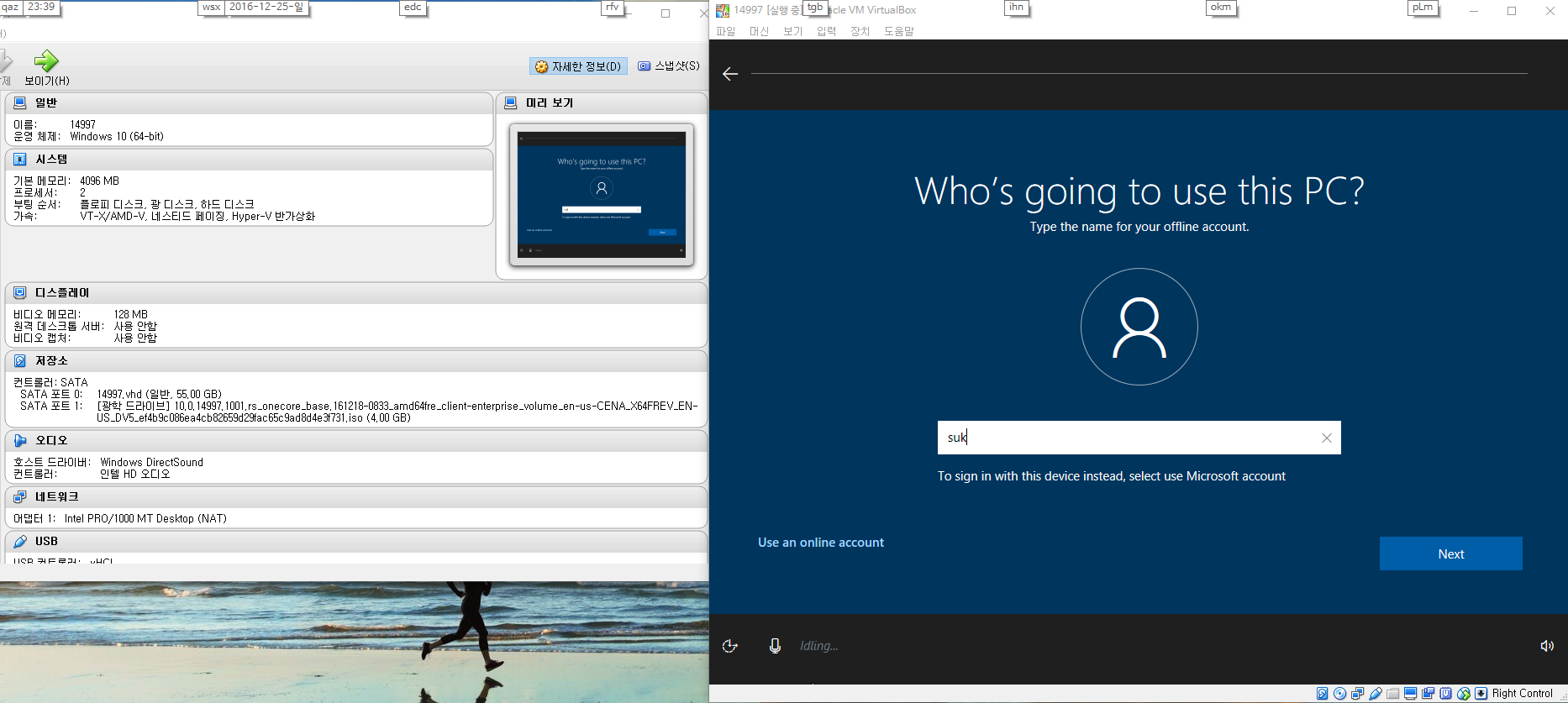Click the hard disk activity status icon
The height and width of the screenshot is (703, 1568).
click(1322, 693)
